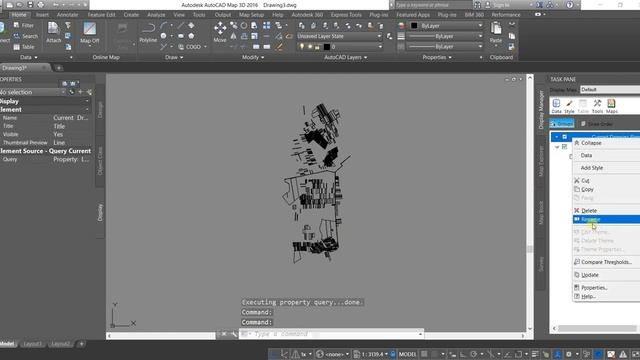This screenshot has height=360, width=640.
Task: Toggle ortho mode in status bar
Action: 463,354
